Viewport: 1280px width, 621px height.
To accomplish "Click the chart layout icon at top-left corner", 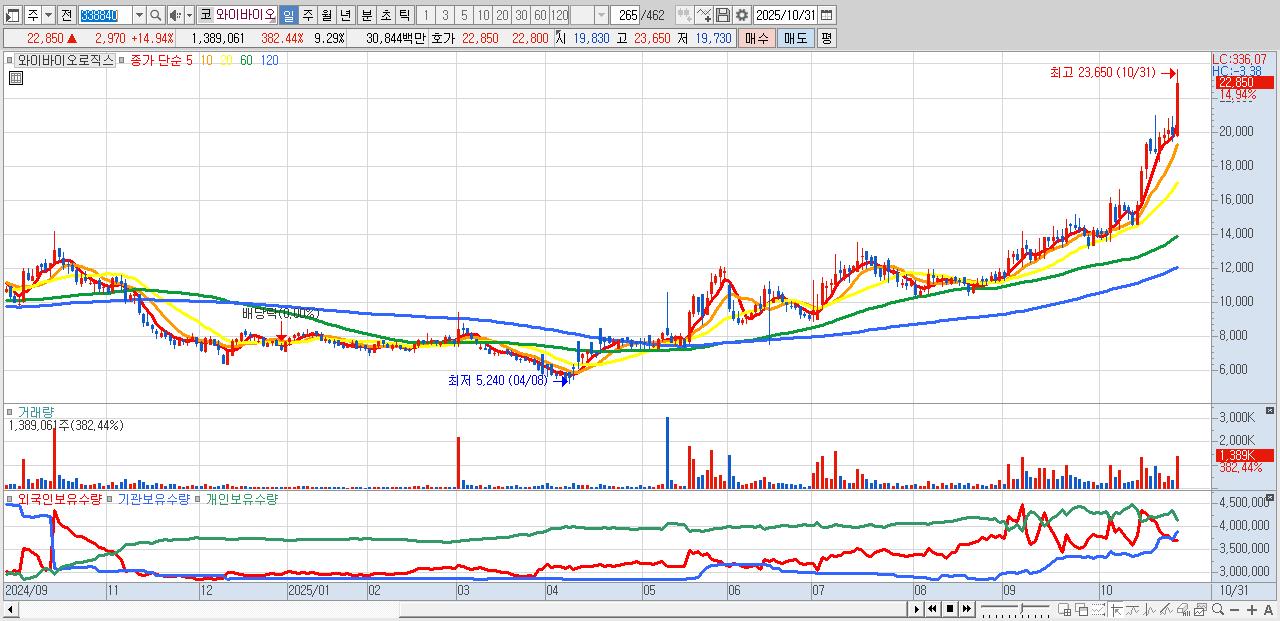I will 12,15.
